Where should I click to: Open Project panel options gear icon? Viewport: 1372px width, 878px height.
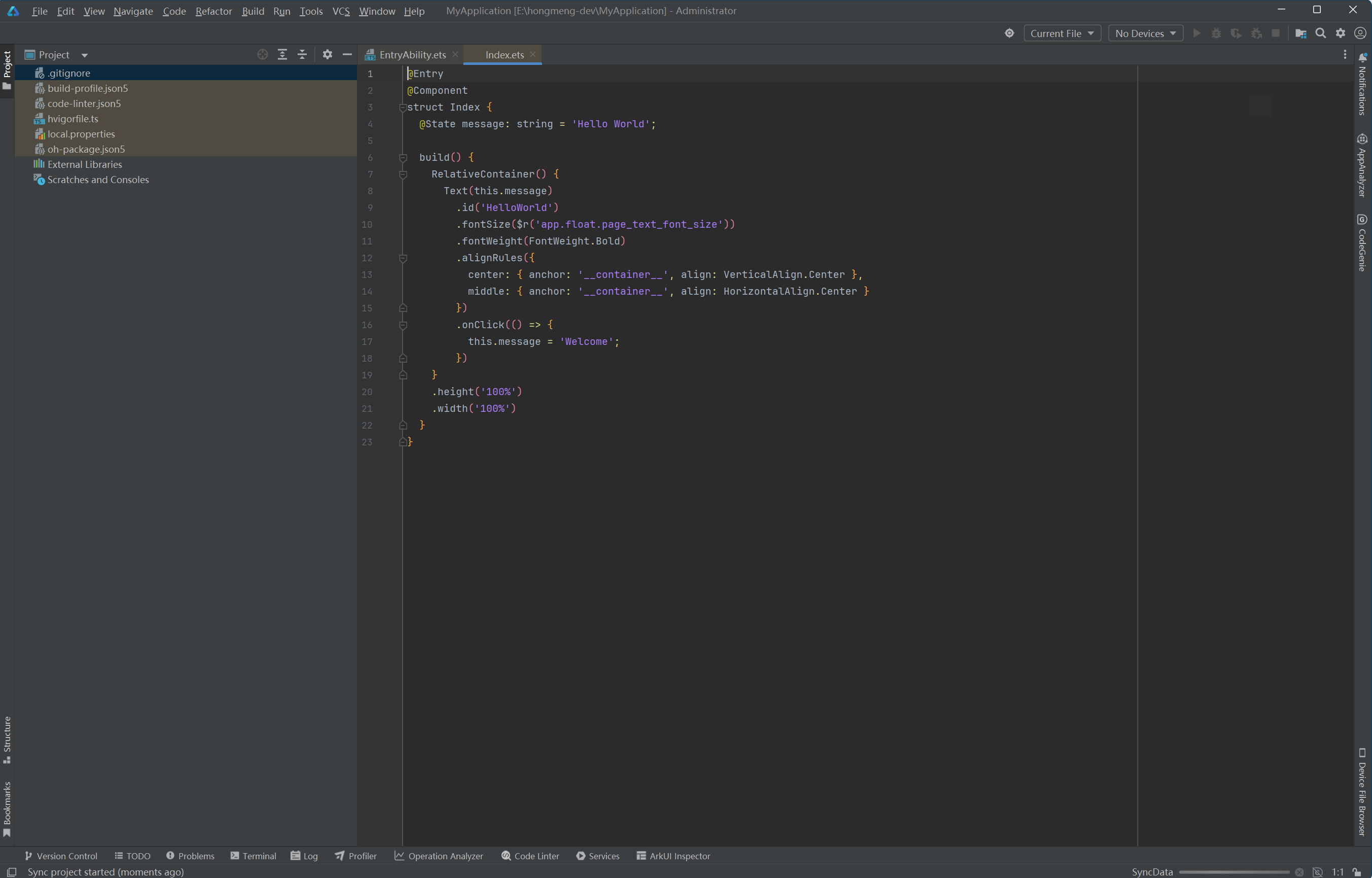click(x=327, y=55)
